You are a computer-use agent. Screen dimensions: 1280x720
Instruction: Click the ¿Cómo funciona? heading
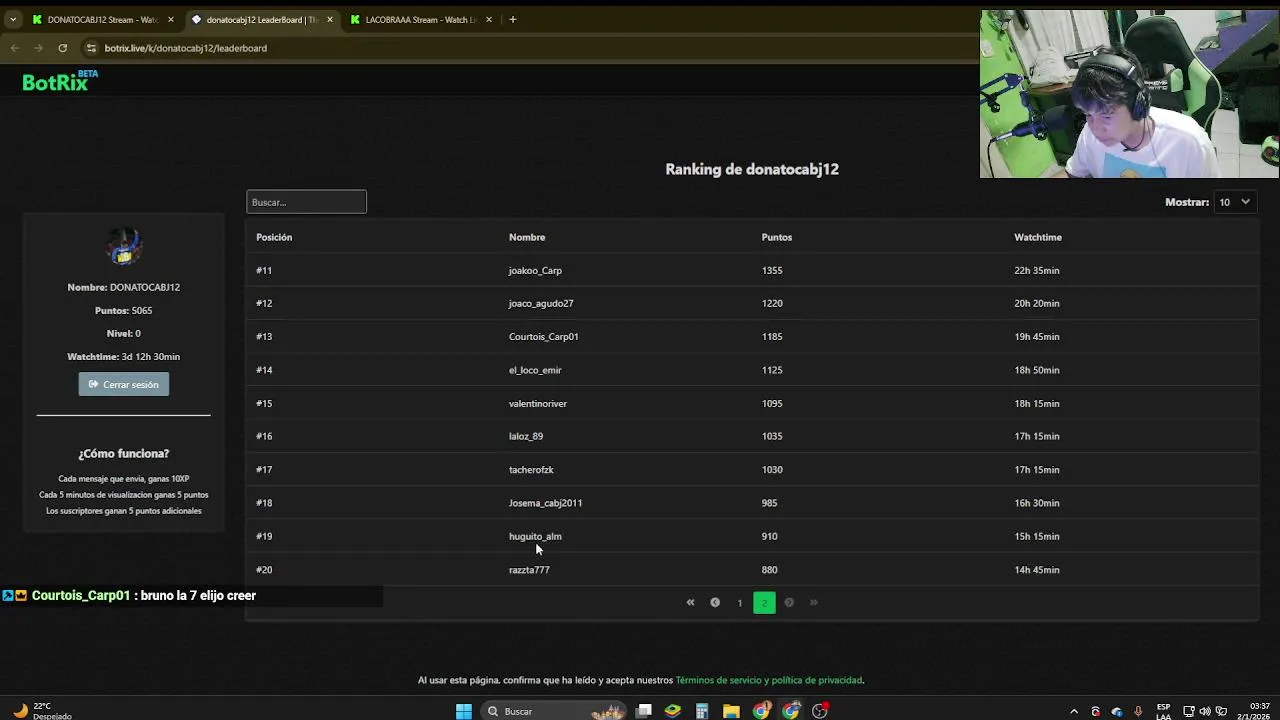[124, 453]
